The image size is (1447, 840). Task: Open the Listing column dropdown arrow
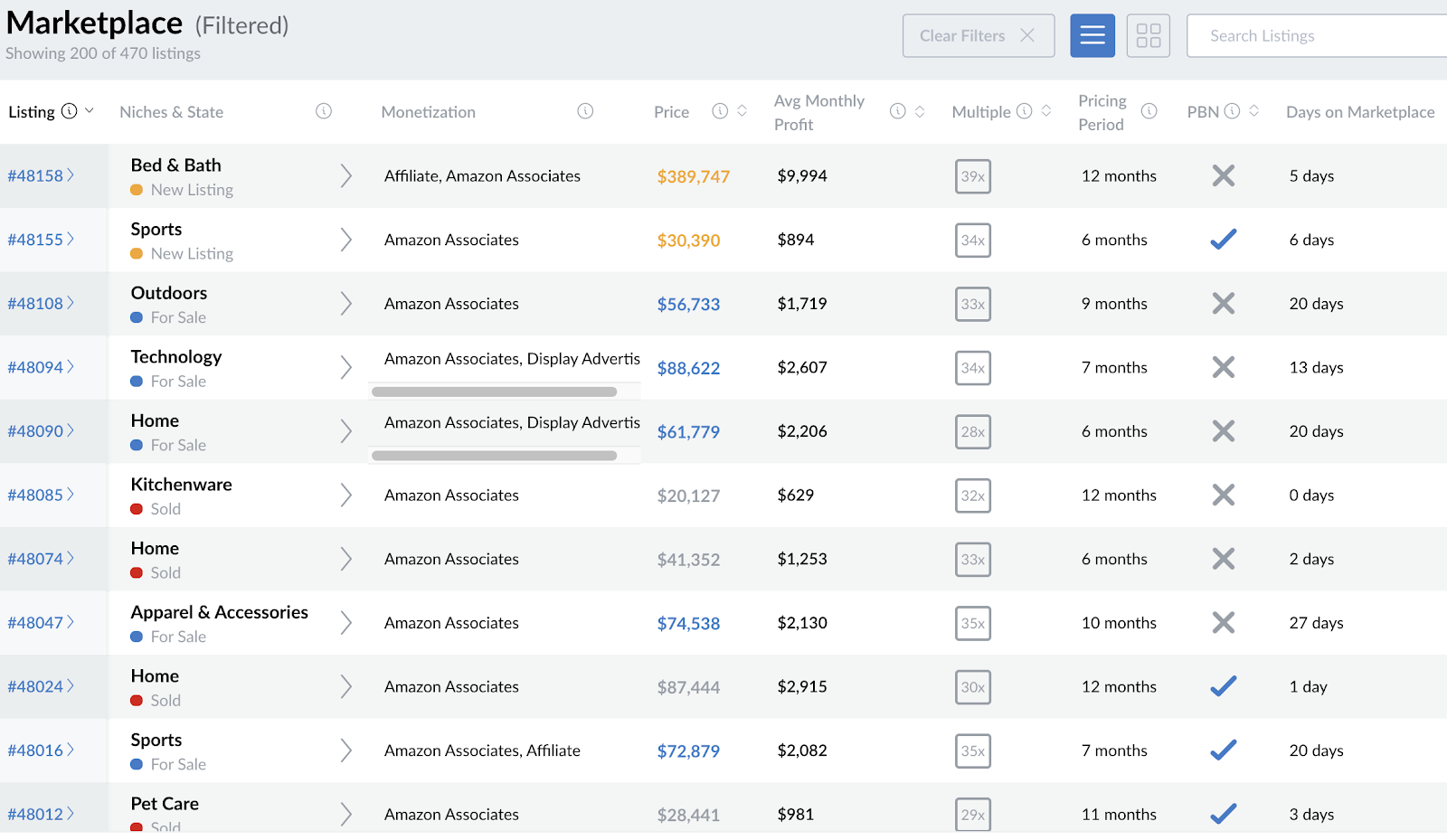[x=90, y=111]
